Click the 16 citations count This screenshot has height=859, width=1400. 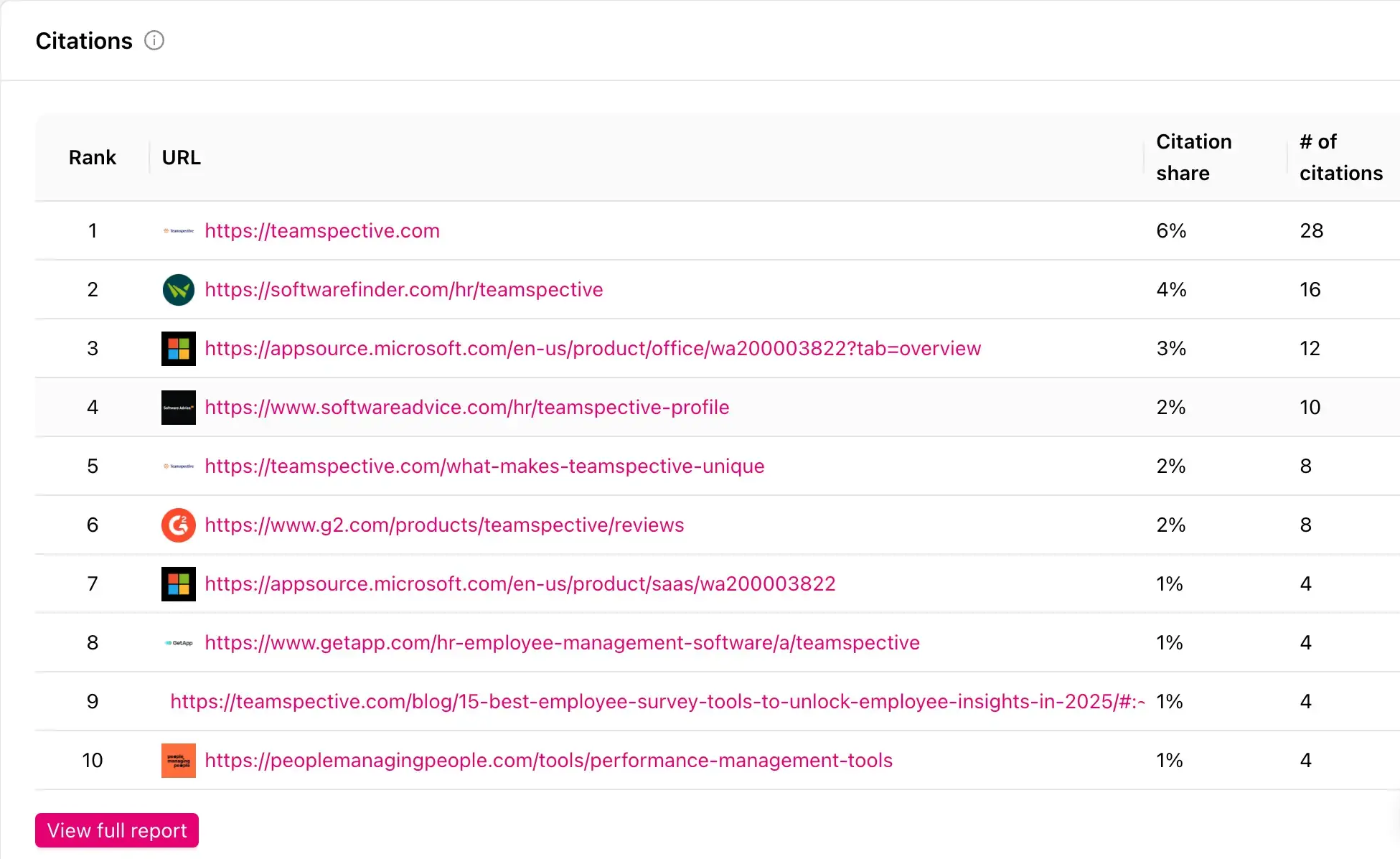coord(1310,290)
